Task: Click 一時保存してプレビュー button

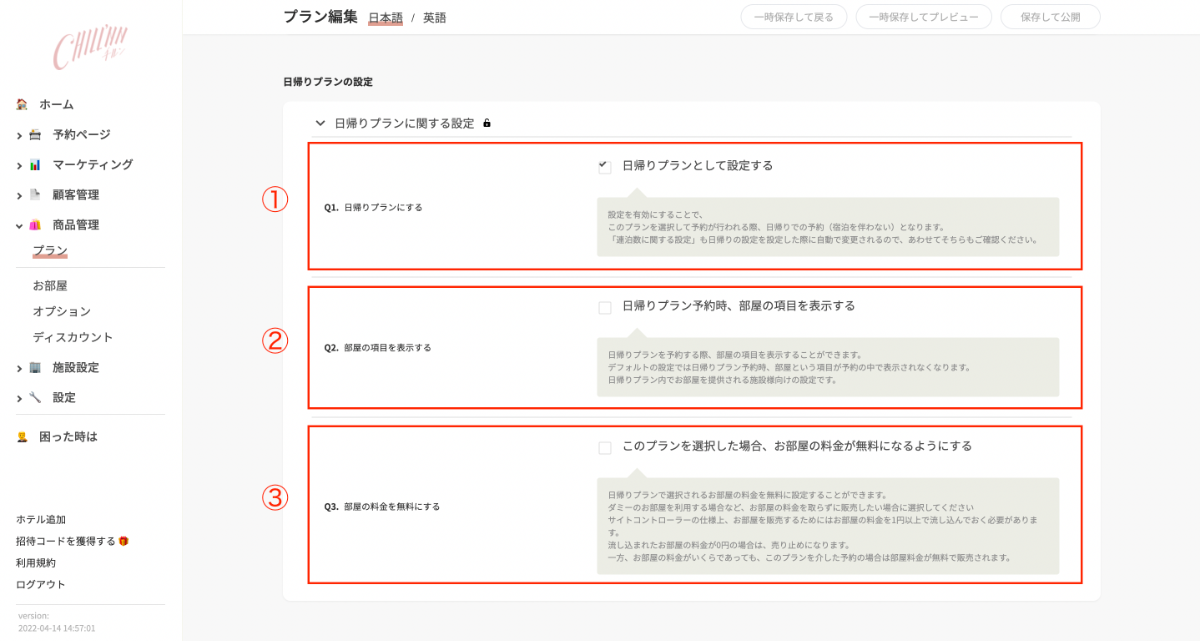Action: (x=923, y=17)
